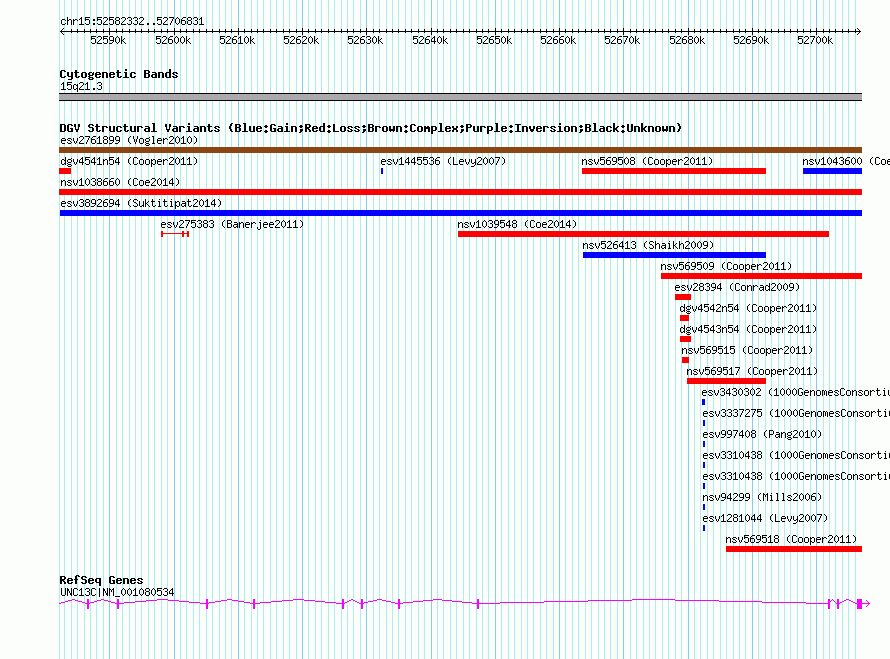Viewport: 890px width, 659px height.
Task: Open variant esv1445536 (Levy2007)
Action: (x=443, y=161)
